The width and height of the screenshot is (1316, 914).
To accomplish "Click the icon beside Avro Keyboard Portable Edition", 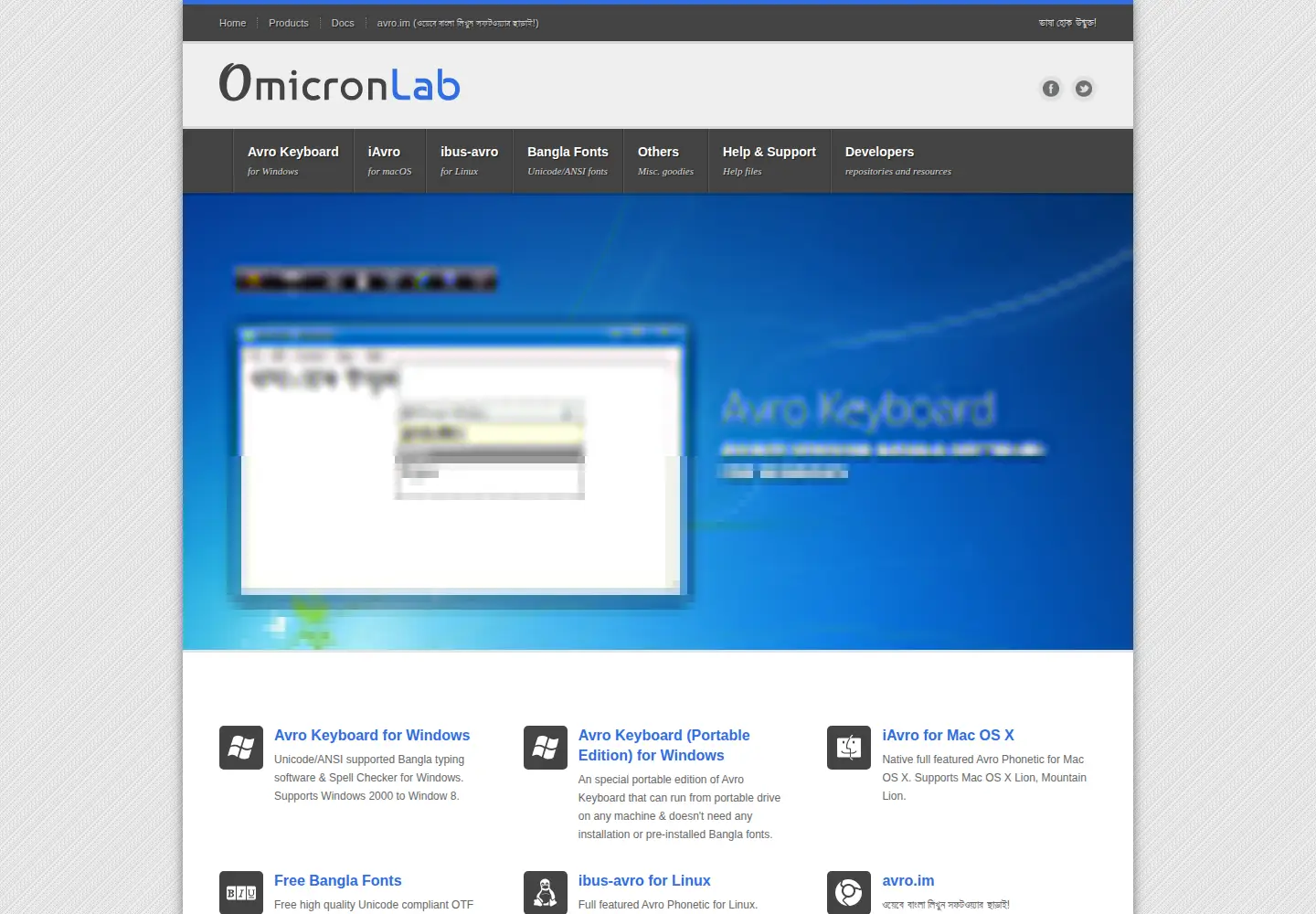I will 546,748.
